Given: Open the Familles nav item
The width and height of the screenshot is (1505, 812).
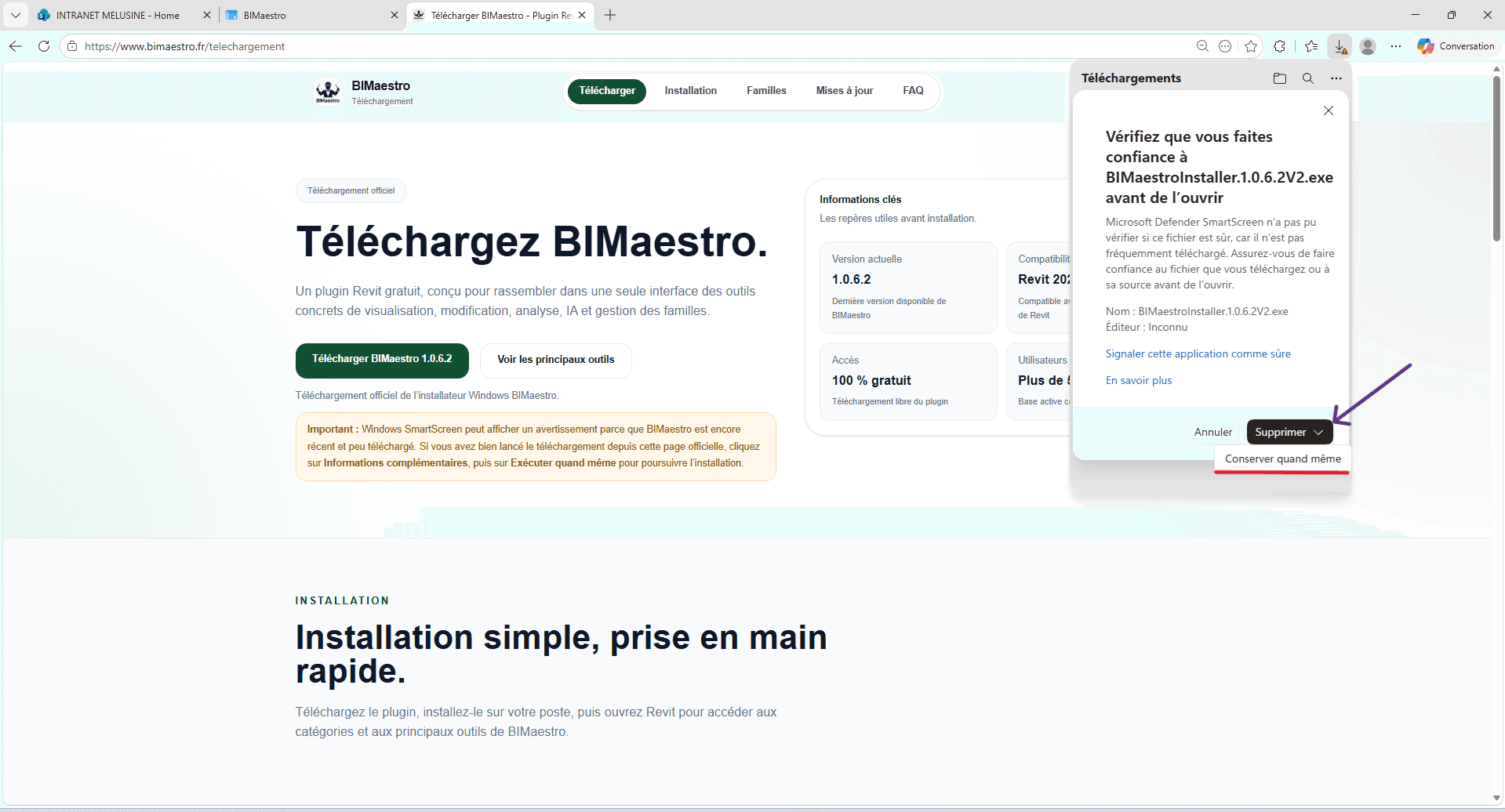Looking at the screenshot, I should (766, 91).
